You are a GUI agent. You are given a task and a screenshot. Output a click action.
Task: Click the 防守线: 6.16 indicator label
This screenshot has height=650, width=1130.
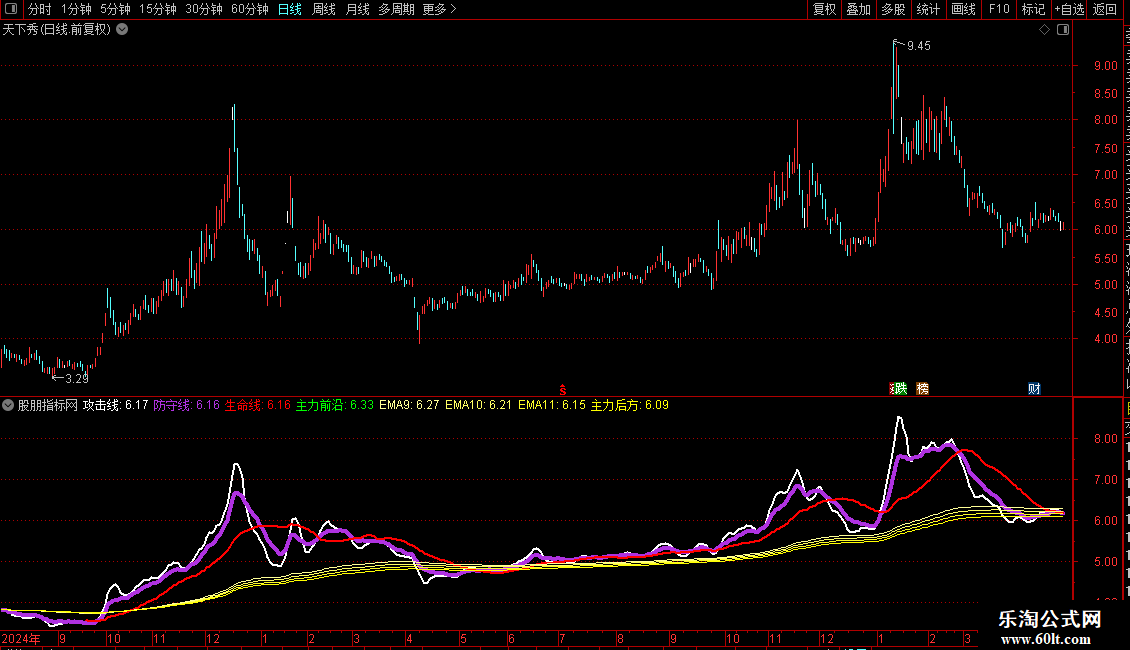[187, 405]
